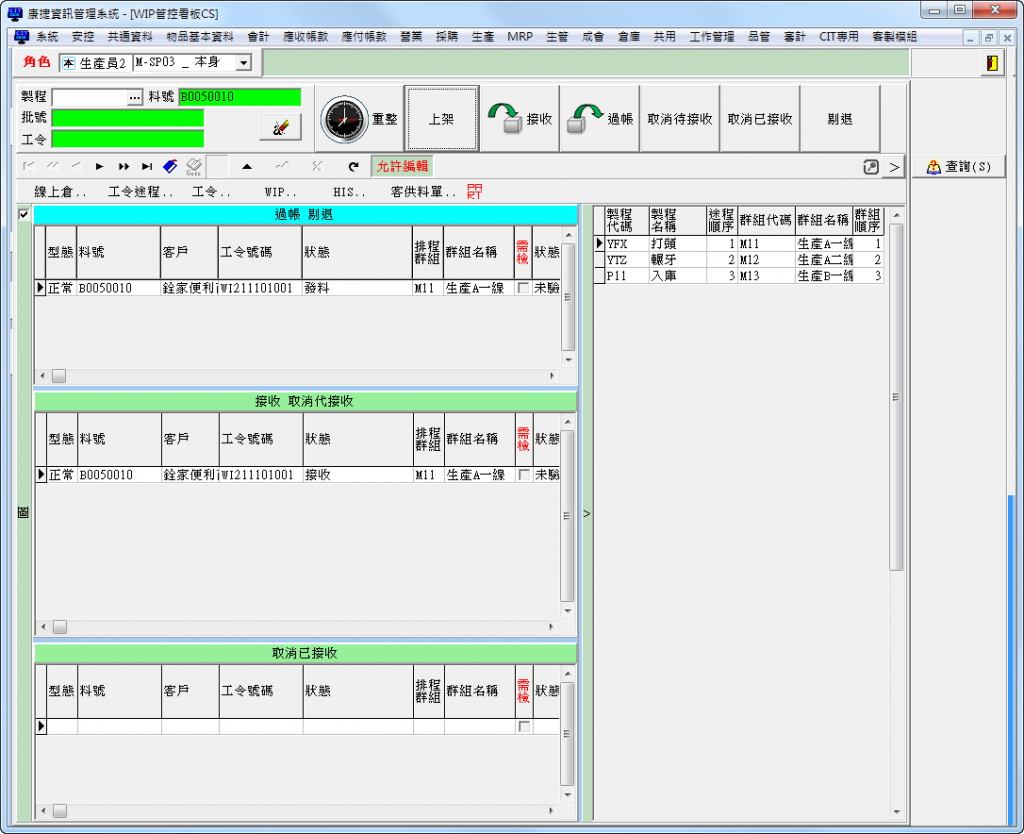Toggle checkbox beside 過帳 剔退 header
The height and width of the screenshot is (834, 1024).
[x=24, y=214]
